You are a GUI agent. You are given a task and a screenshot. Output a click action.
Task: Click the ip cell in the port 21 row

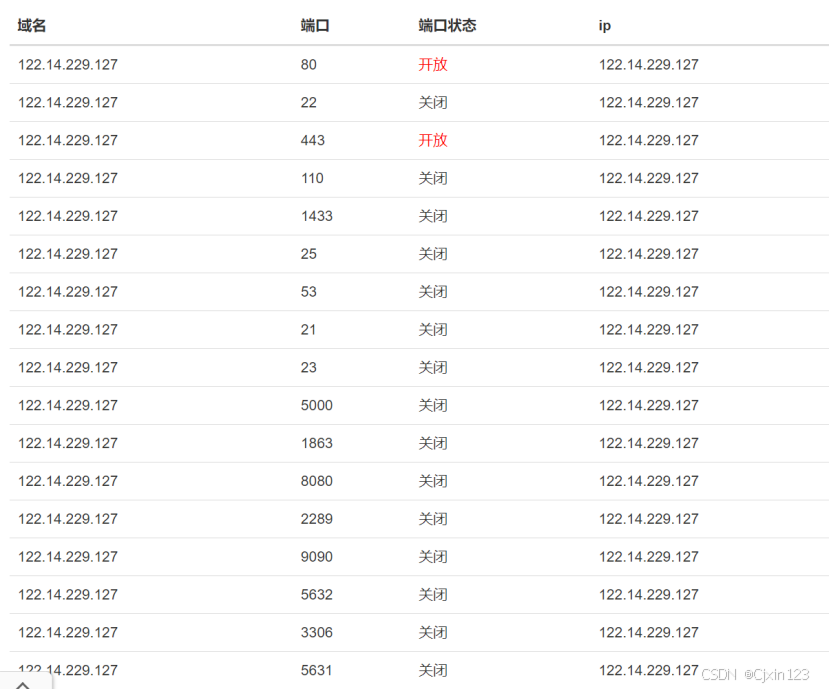click(649, 330)
